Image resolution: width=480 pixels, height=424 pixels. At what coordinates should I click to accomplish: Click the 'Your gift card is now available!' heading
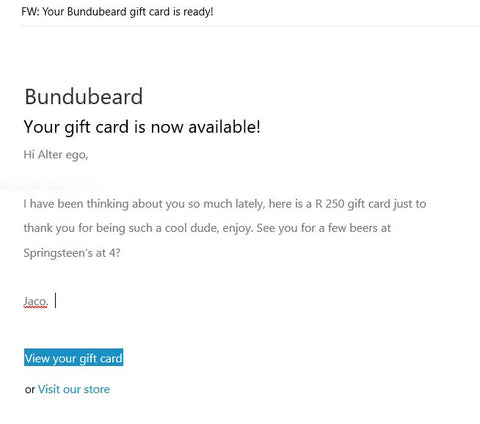click(142, 127)
